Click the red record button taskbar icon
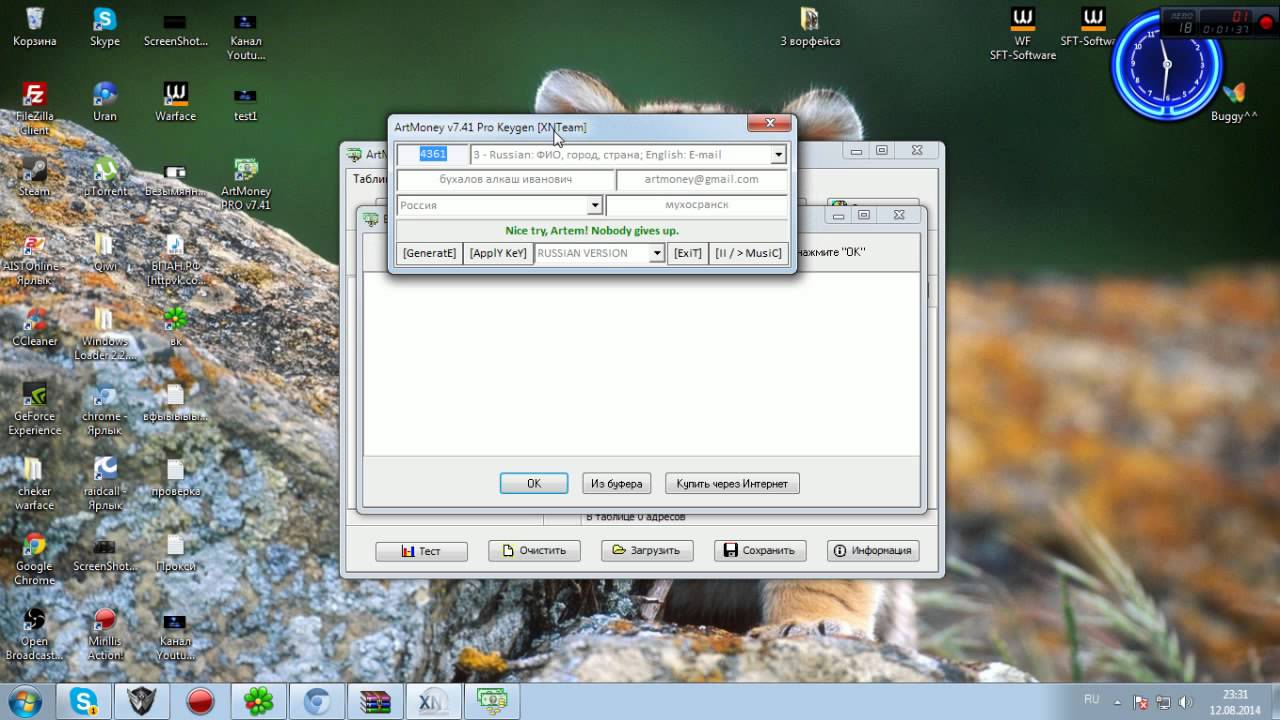Image resolution: width=1280 pixels, height=720 pixels. [x=200, y=701]
